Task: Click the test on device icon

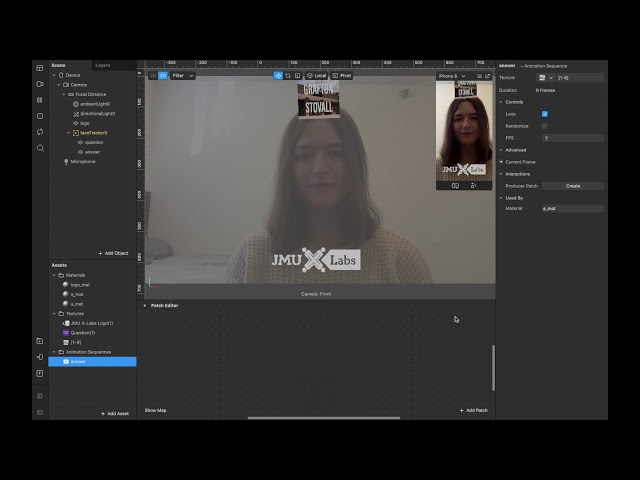Action: tap(40, 357)
